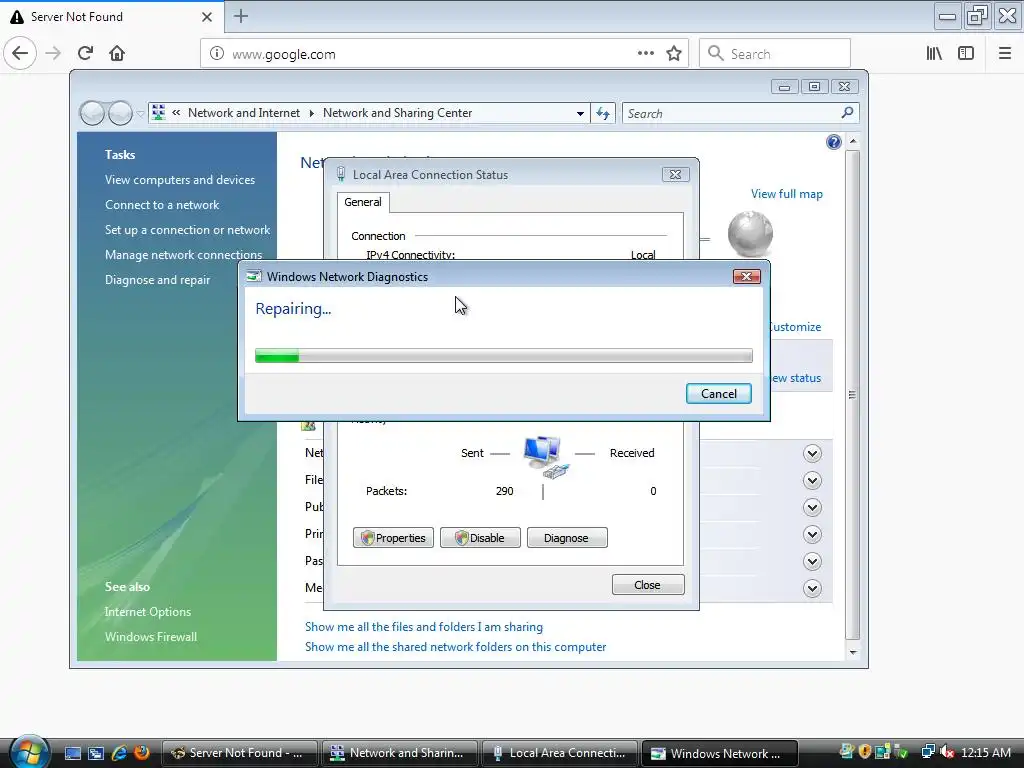Open Internet Options under See also

148,612
